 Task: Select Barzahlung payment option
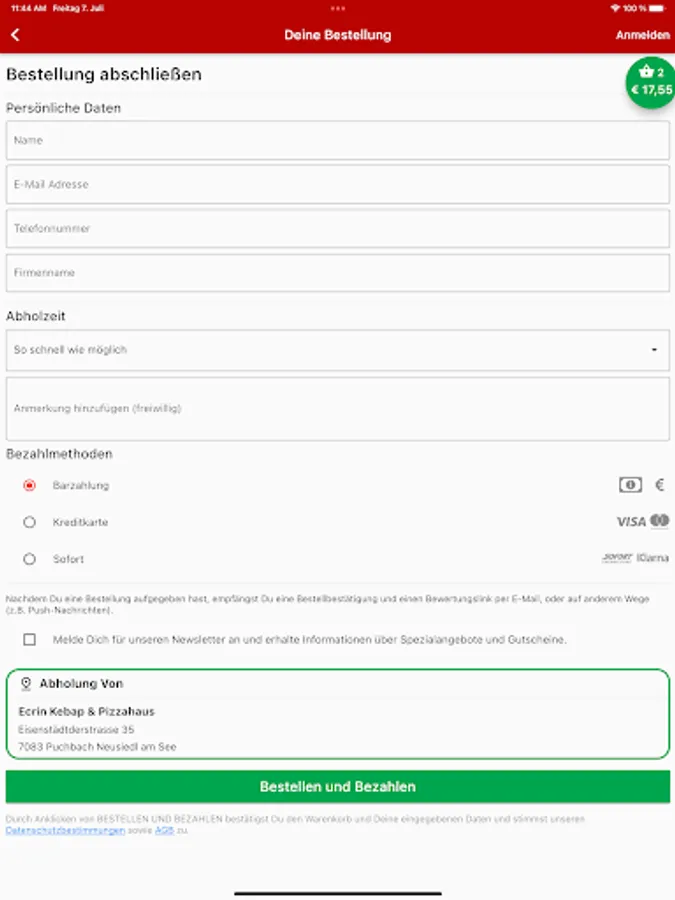tap(29, 486)
